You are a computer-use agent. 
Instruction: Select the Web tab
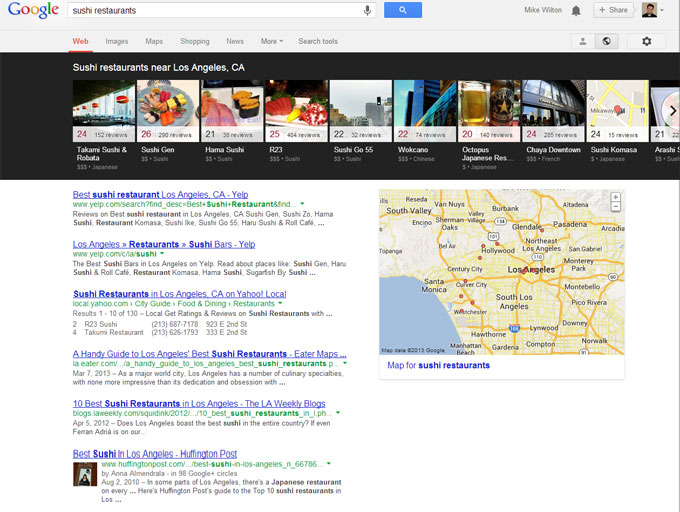[x=80, y=41]
